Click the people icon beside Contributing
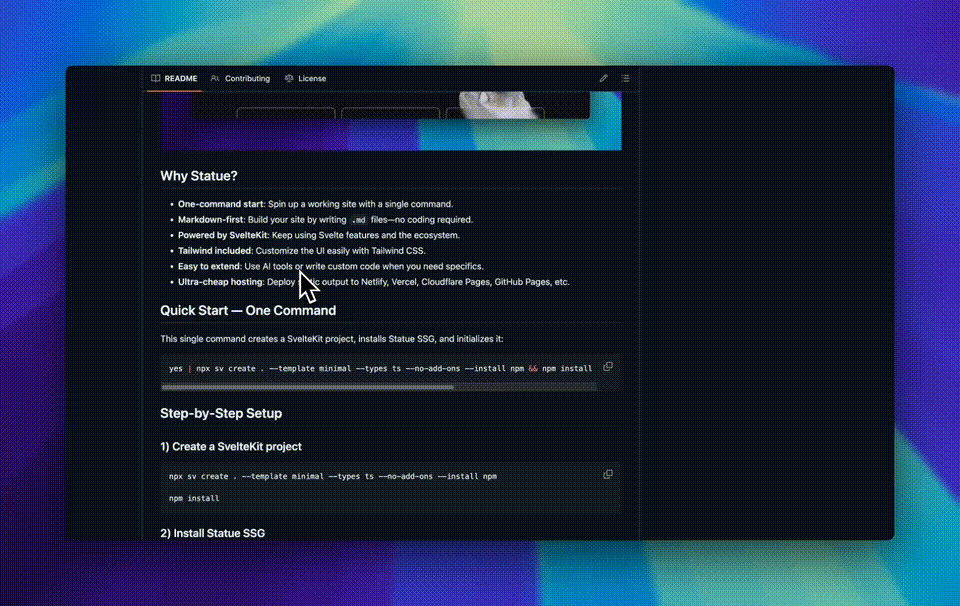 tap(215, 78)
